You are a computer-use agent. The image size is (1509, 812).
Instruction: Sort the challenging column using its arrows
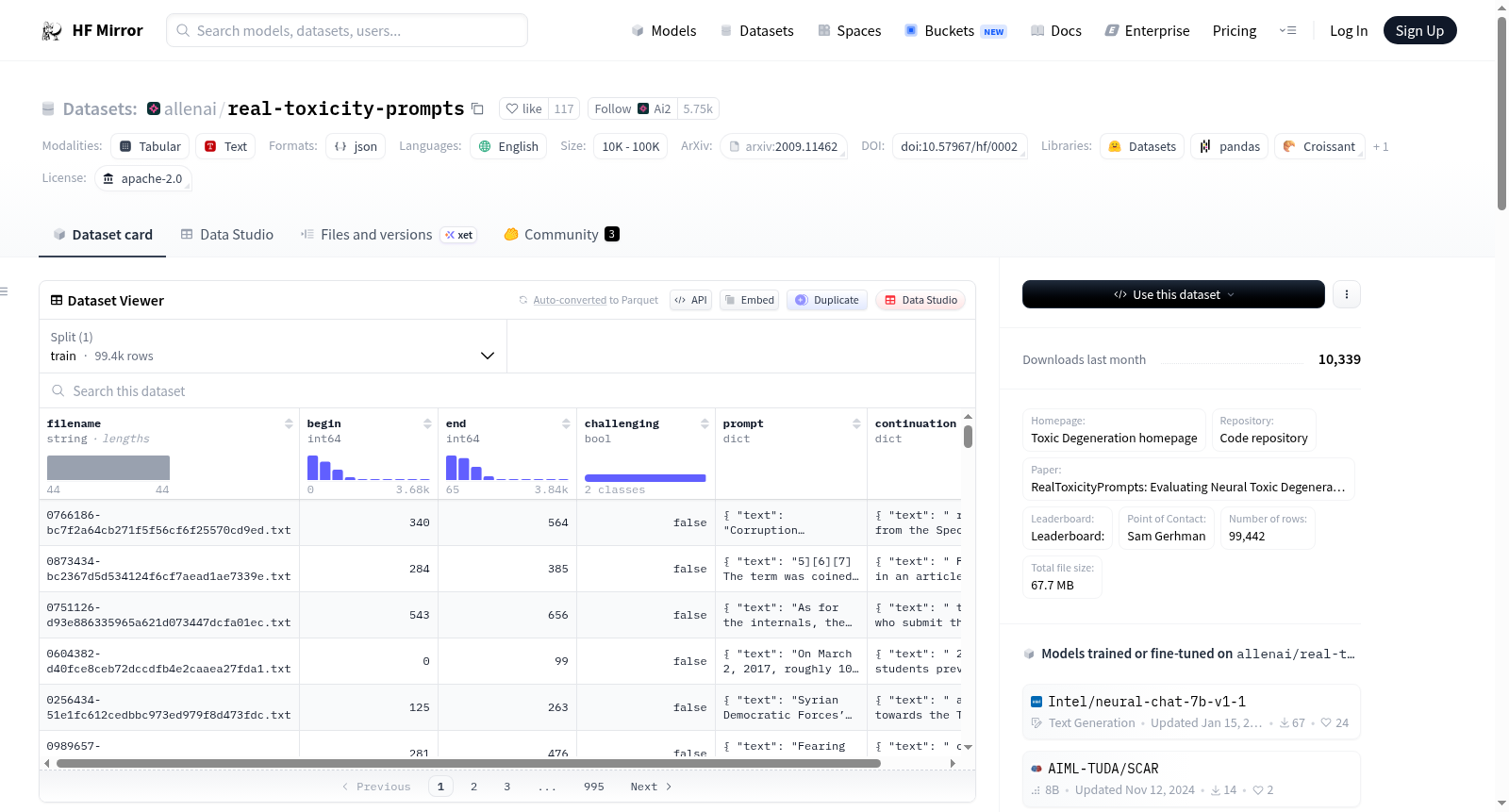pyautogui.click(x=705, y=423)
